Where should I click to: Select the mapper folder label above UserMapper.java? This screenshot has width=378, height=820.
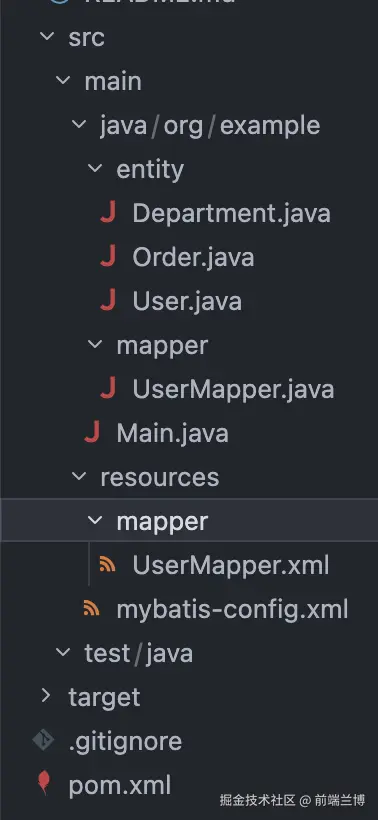point(162,346)
